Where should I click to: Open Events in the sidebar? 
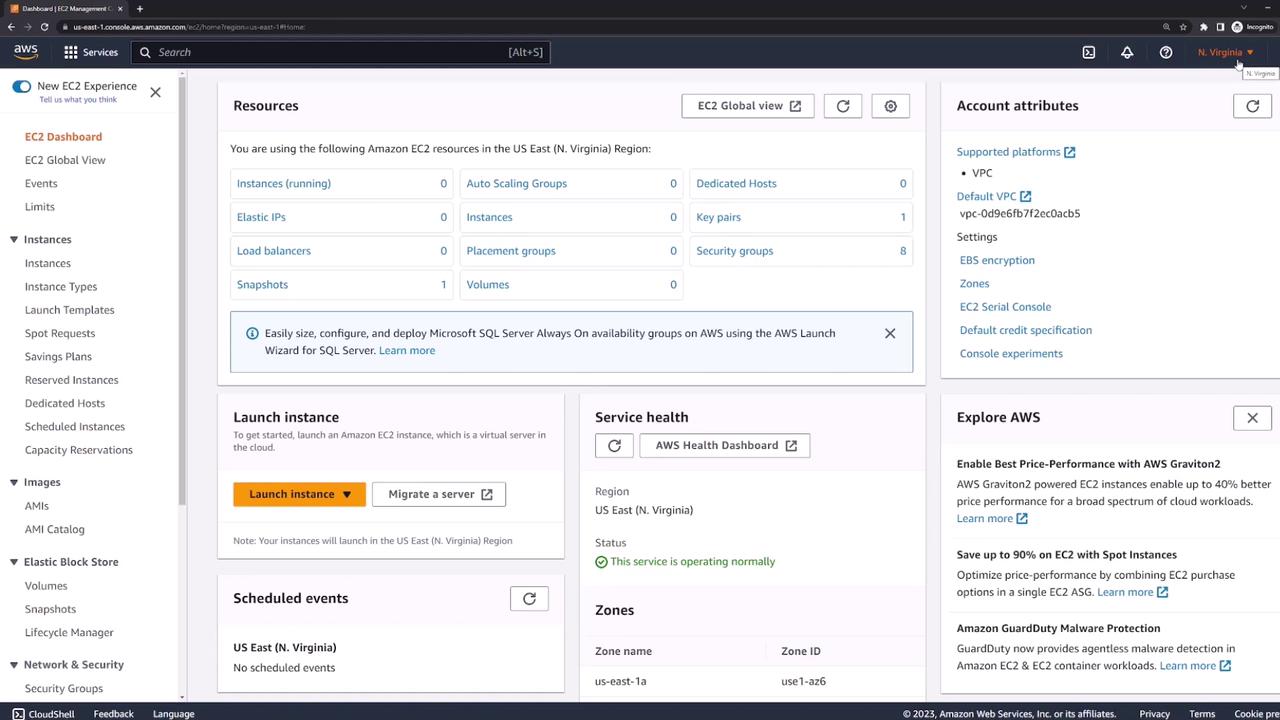click(41, 184)
